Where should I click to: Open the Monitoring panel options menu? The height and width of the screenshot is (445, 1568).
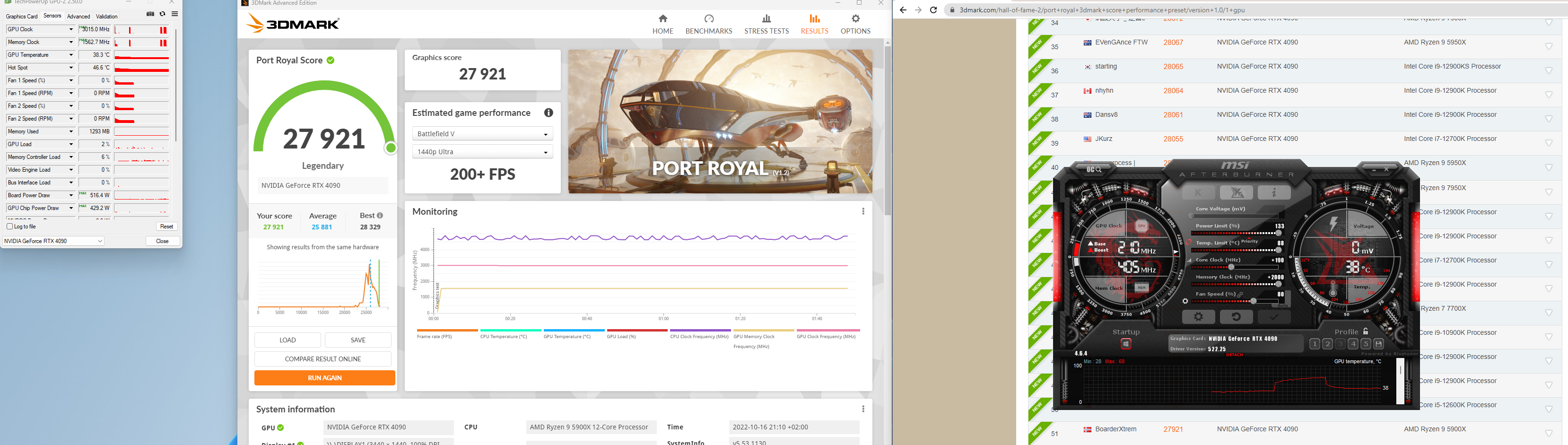pos(862,211)
